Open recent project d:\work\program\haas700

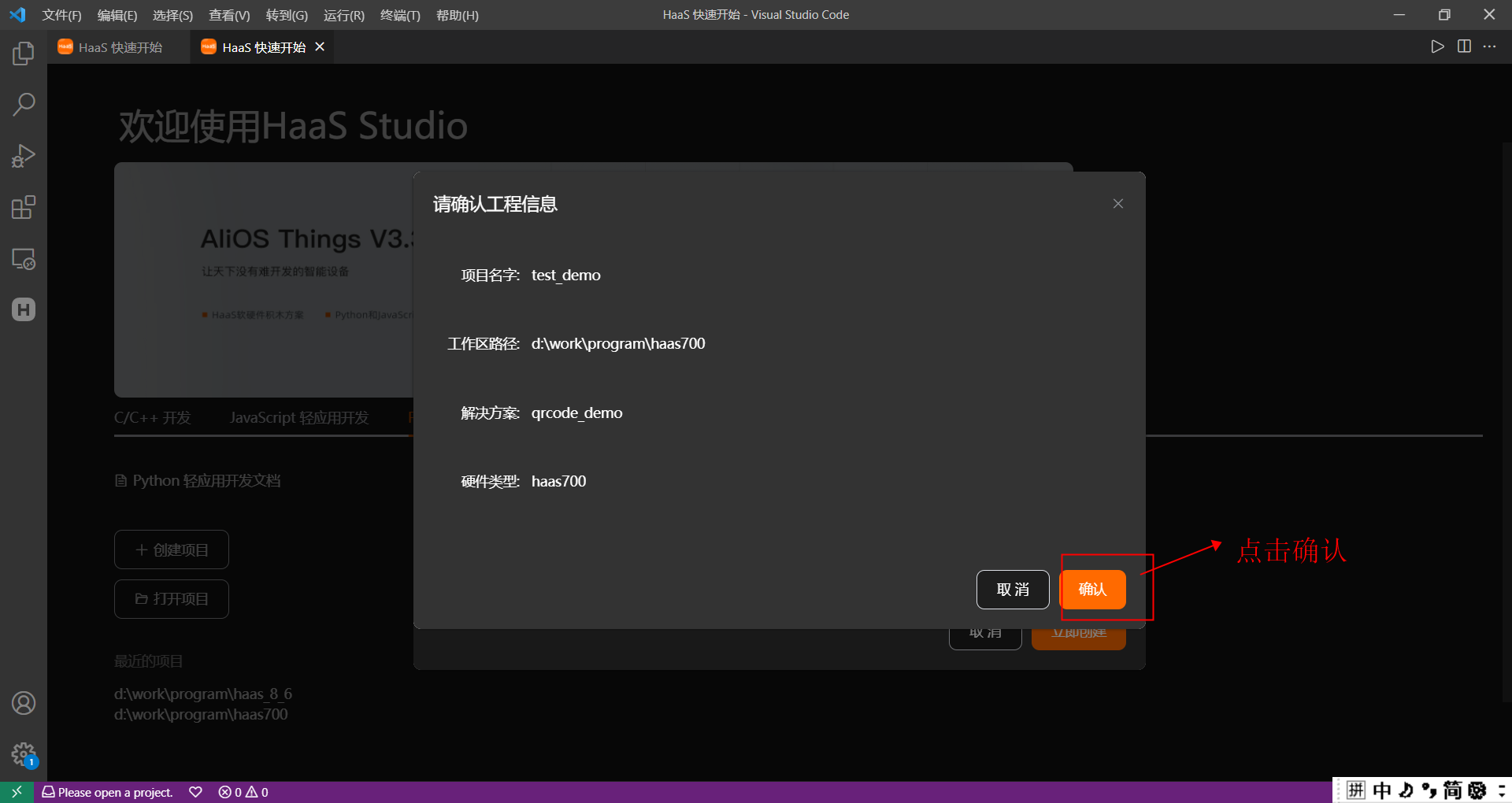[201, 714]
